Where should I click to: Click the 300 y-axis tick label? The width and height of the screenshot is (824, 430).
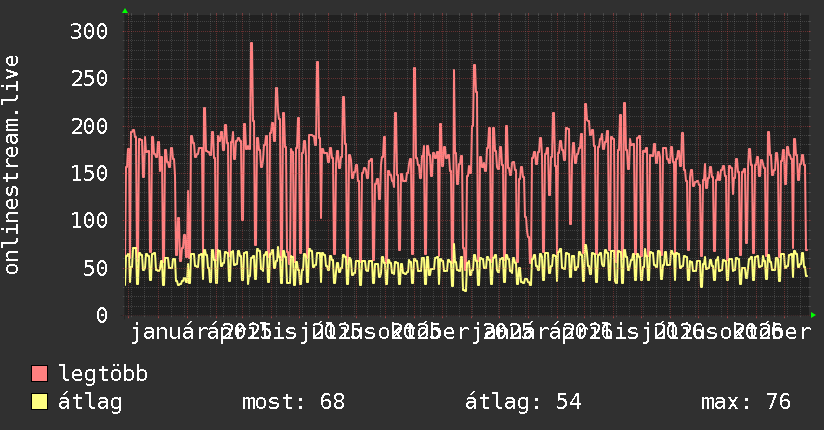[89, 32]
